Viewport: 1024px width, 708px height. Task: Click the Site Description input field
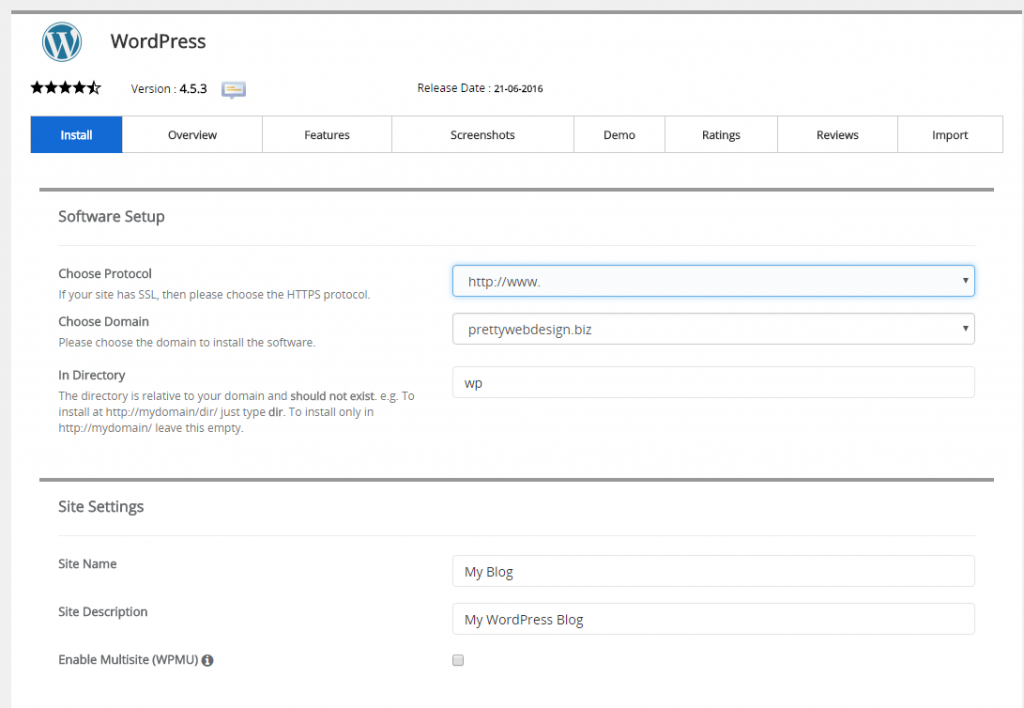713,619
